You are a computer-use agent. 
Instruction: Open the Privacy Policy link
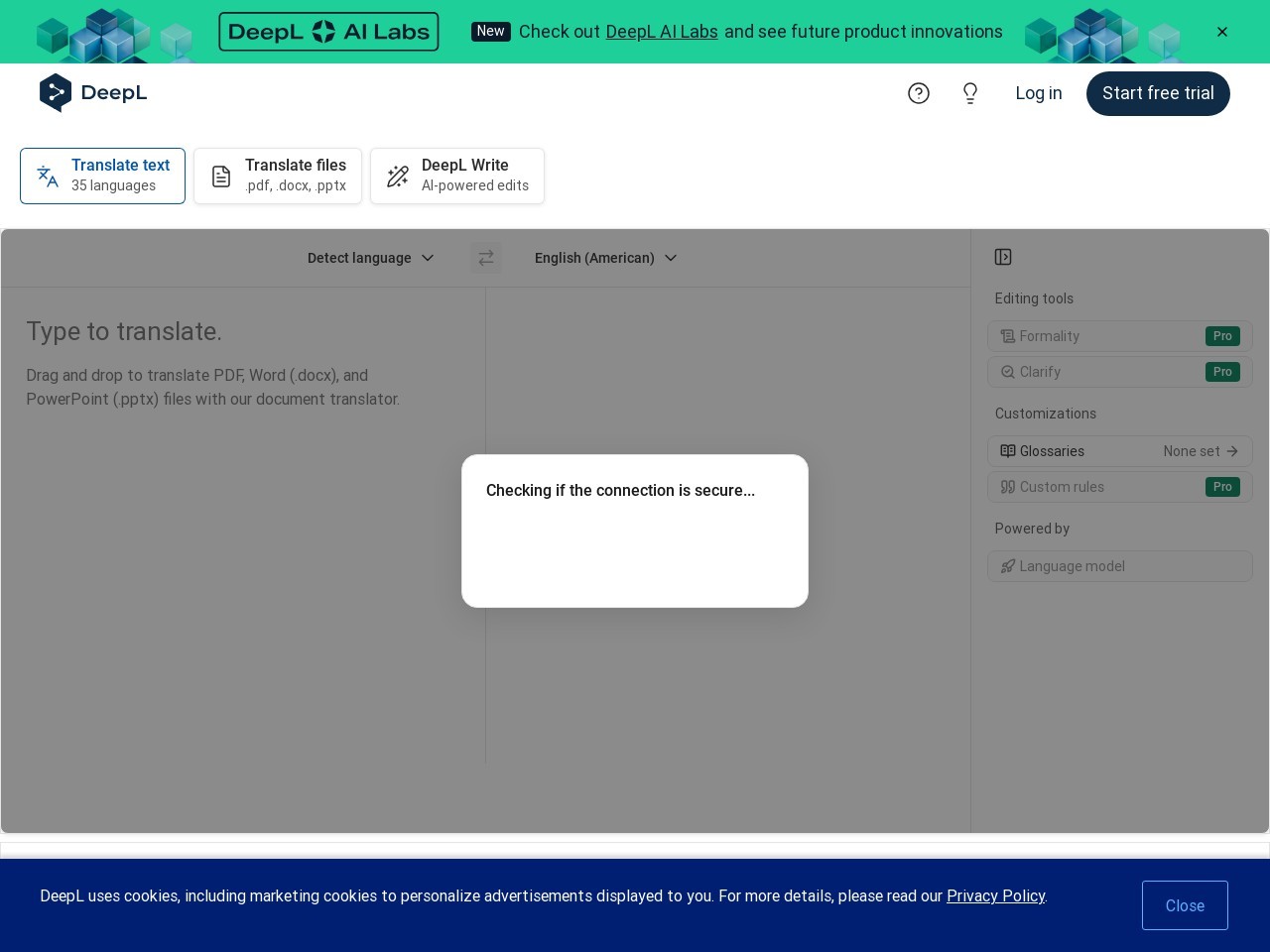[x=995, y=895]
